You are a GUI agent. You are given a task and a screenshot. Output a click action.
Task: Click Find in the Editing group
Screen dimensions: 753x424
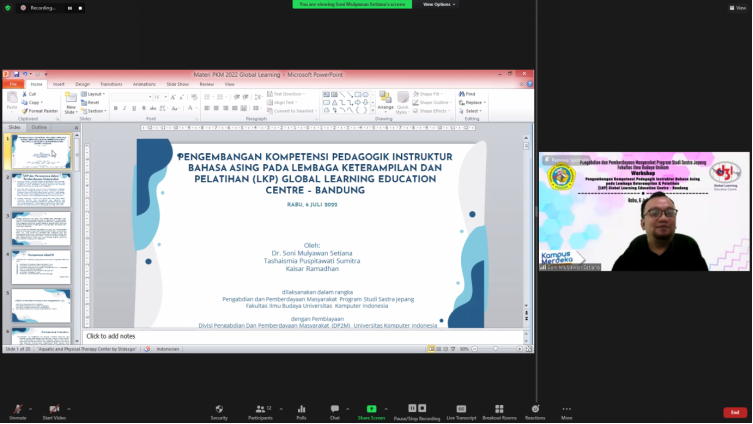[x=467, y=94]
